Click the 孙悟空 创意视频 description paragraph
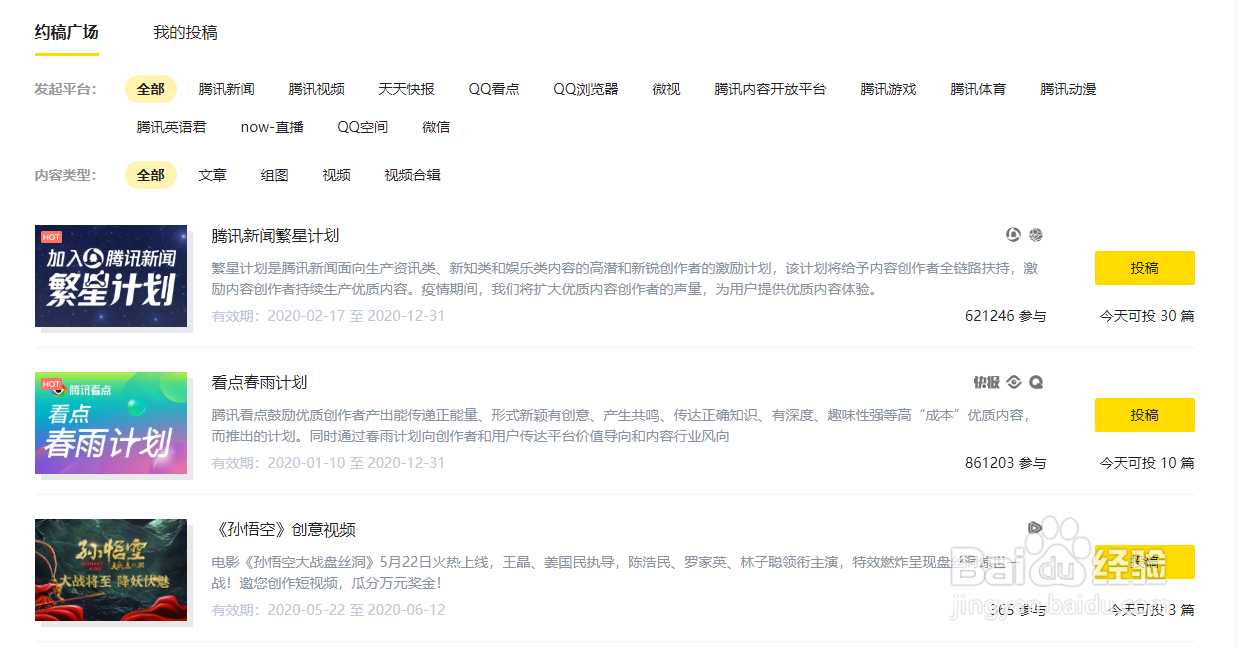Screen dimensions: 1238x648 click(x=615, y=572)
